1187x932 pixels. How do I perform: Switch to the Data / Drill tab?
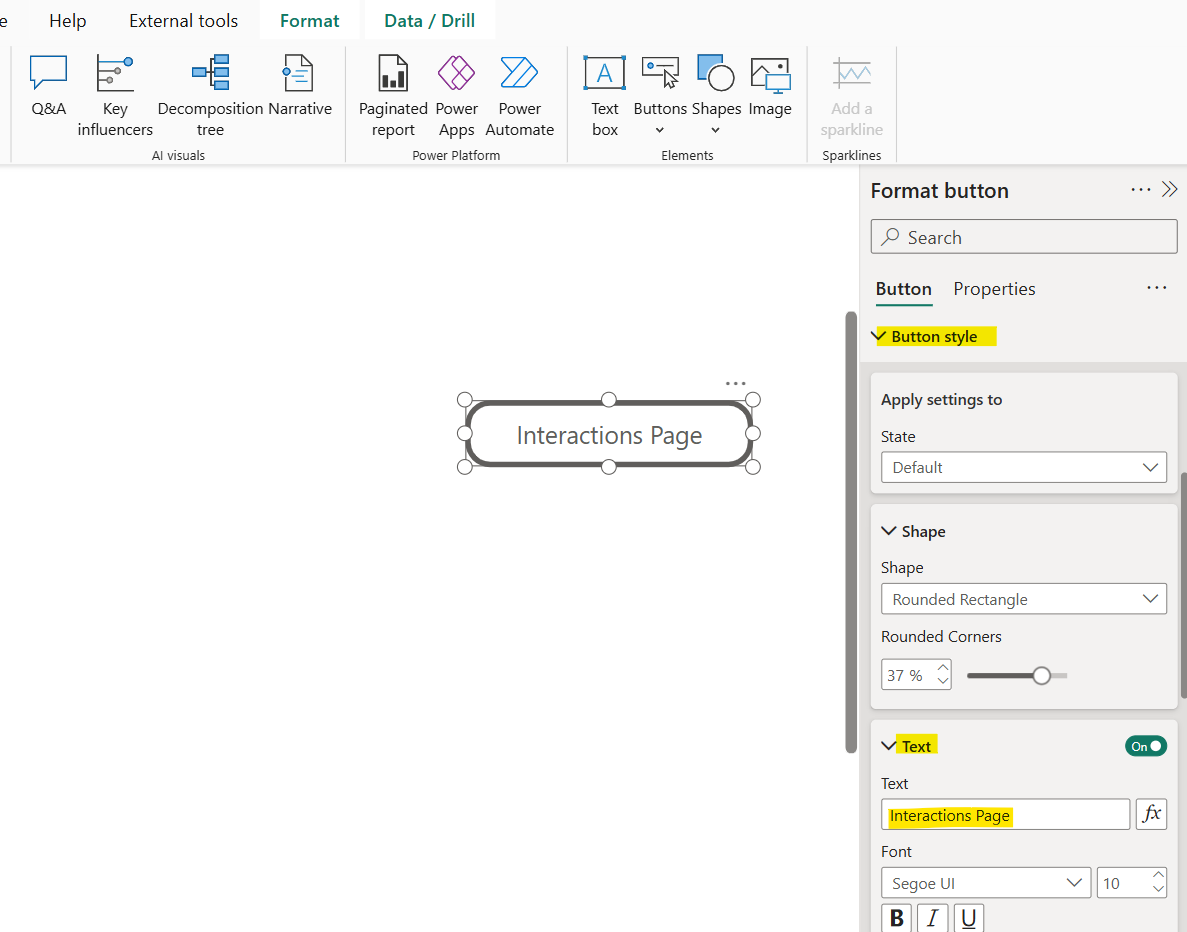pyautogui.click(x=429, y=20)
